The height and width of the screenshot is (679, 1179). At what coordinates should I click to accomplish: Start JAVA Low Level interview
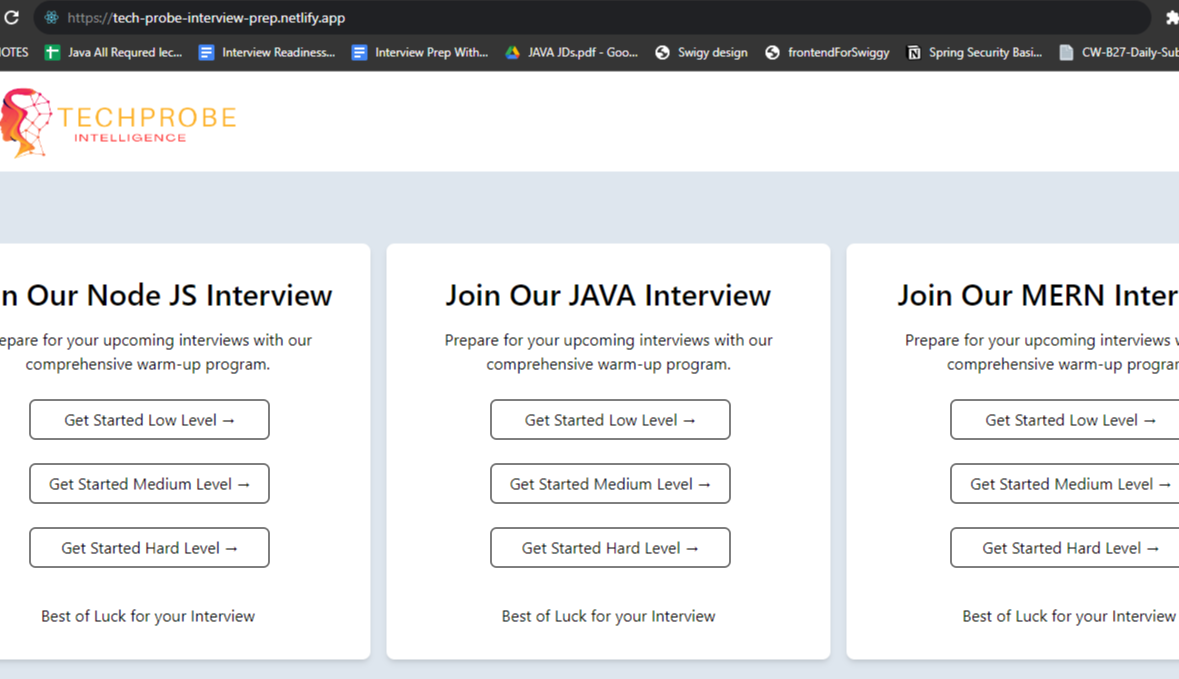(x=610, y=420)
